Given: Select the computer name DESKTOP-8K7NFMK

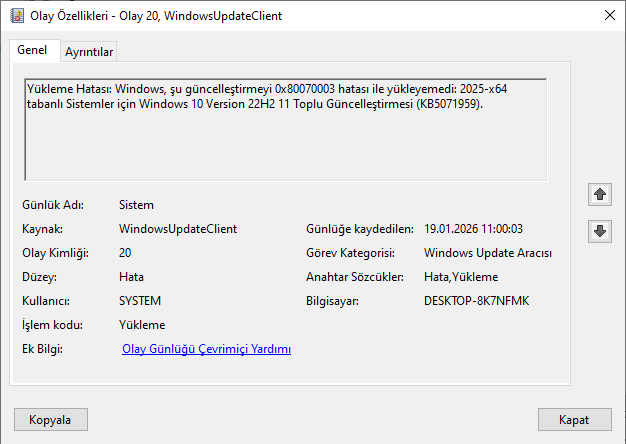Looking at the screenshot, I should point(476,301).
